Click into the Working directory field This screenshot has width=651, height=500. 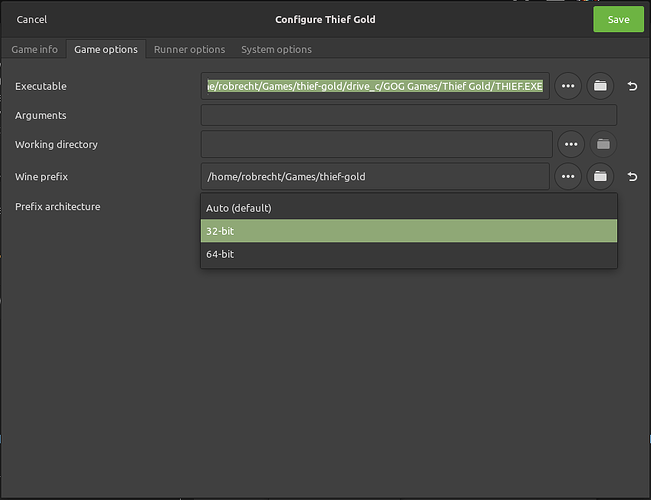click(x=377, y=144)
